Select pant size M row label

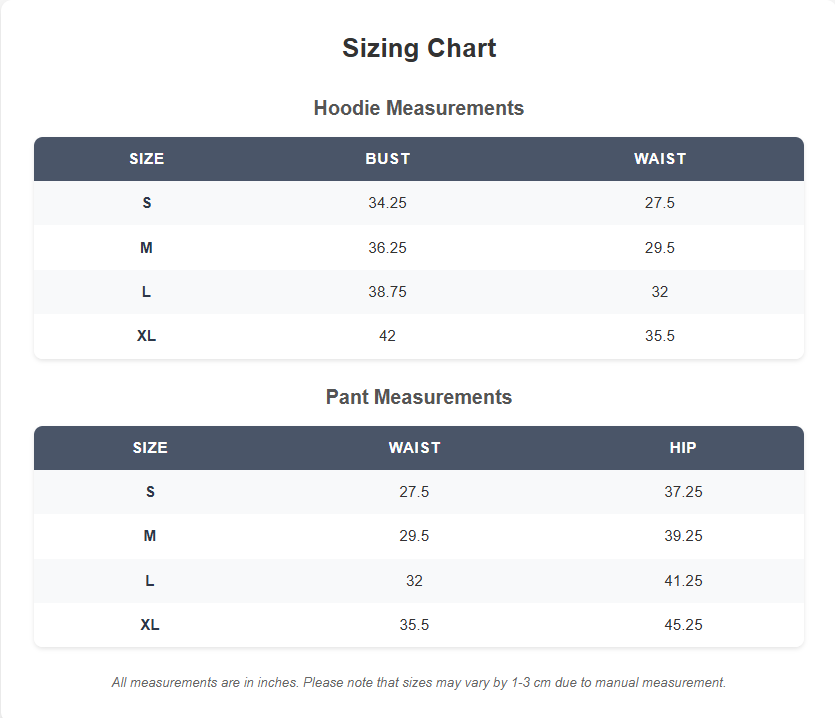(x=150, y=536)
